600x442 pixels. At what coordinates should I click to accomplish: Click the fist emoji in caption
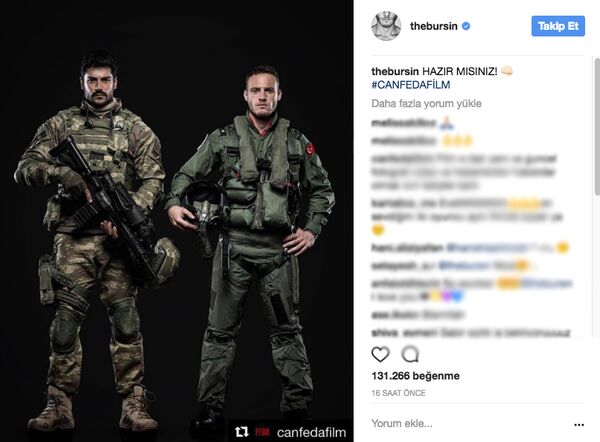[507, 71]
